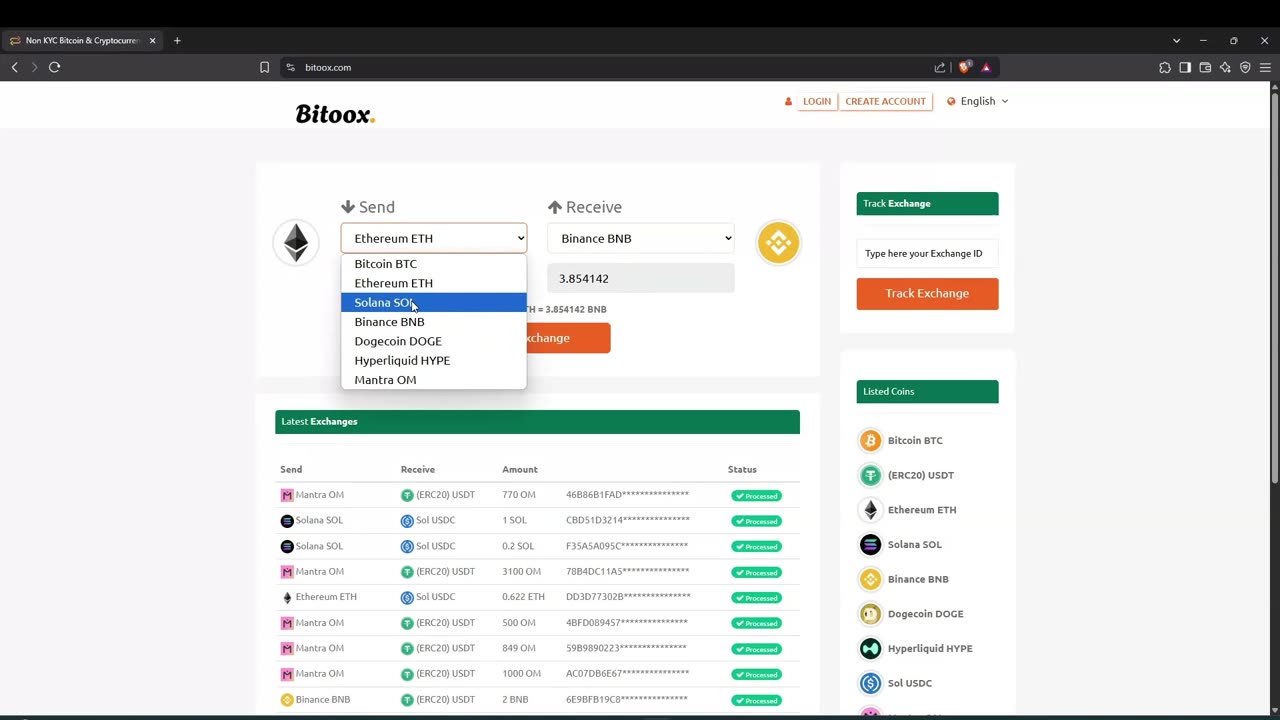The width and height of the screenshot is (1280, 720).
Task: Collapse the Send currency combo box
Action: pos(433,238)
